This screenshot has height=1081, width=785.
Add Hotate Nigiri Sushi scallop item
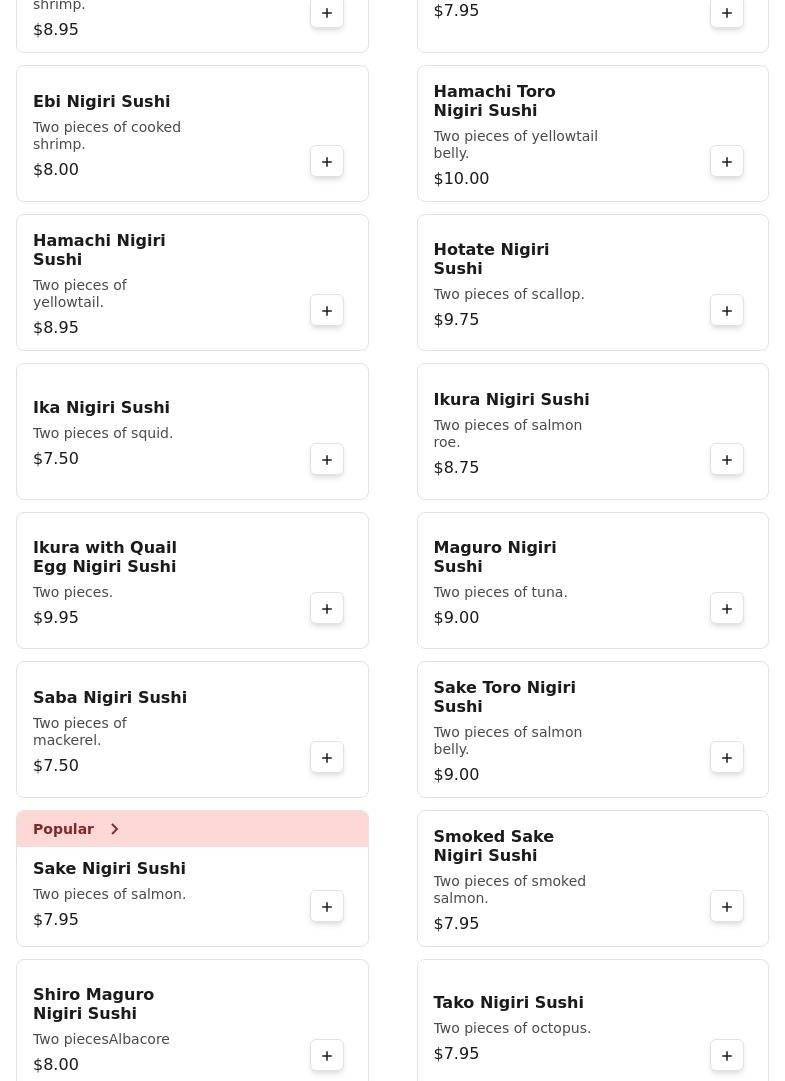(727, 311)
